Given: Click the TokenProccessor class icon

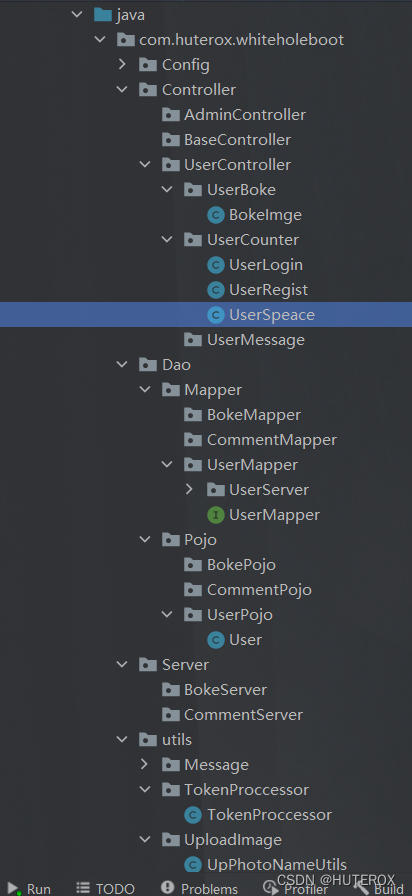Looking at the screenshot, I should pos(193,815).
